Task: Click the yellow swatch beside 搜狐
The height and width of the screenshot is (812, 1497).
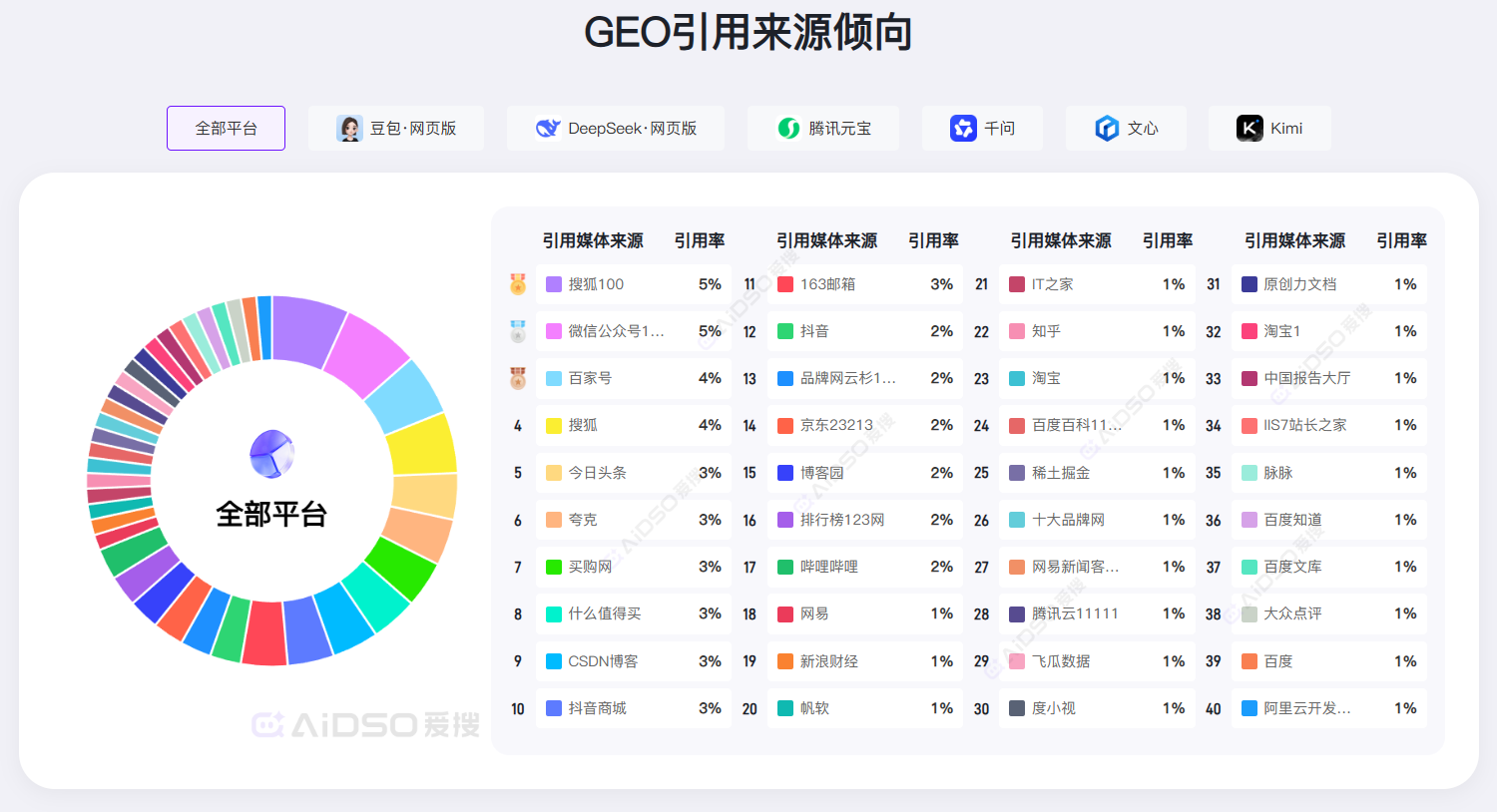Action: pyautogui.click(x=554, y=426)
